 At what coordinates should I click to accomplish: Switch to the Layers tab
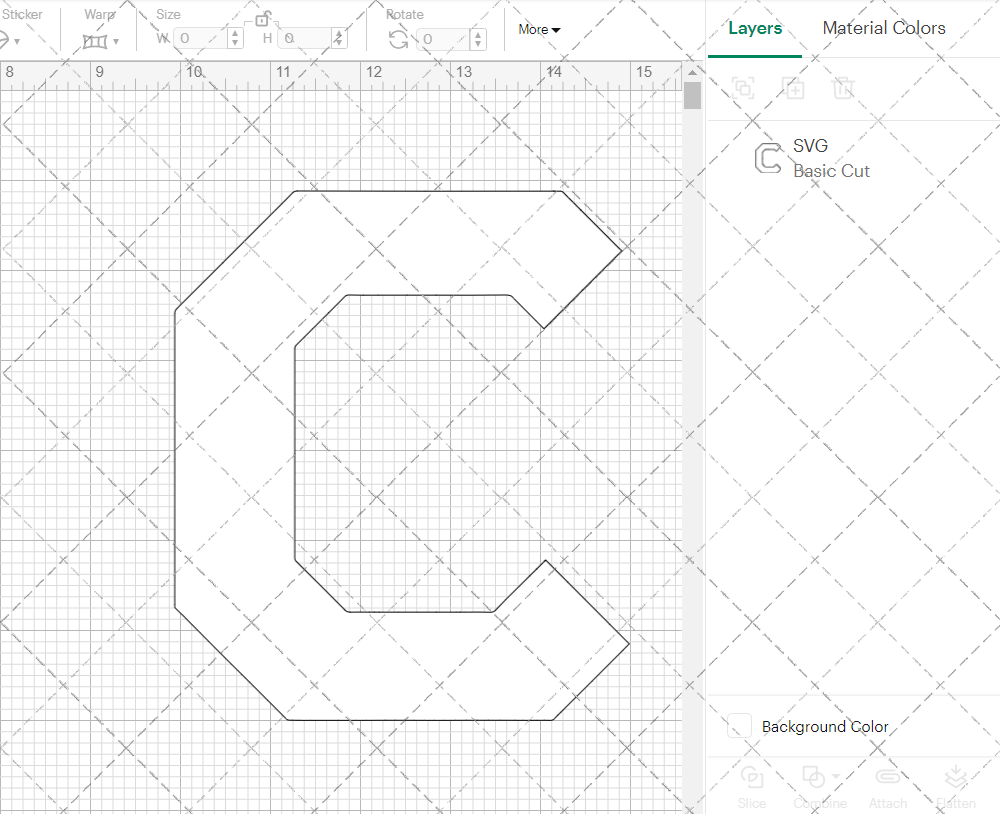[755, 28]
